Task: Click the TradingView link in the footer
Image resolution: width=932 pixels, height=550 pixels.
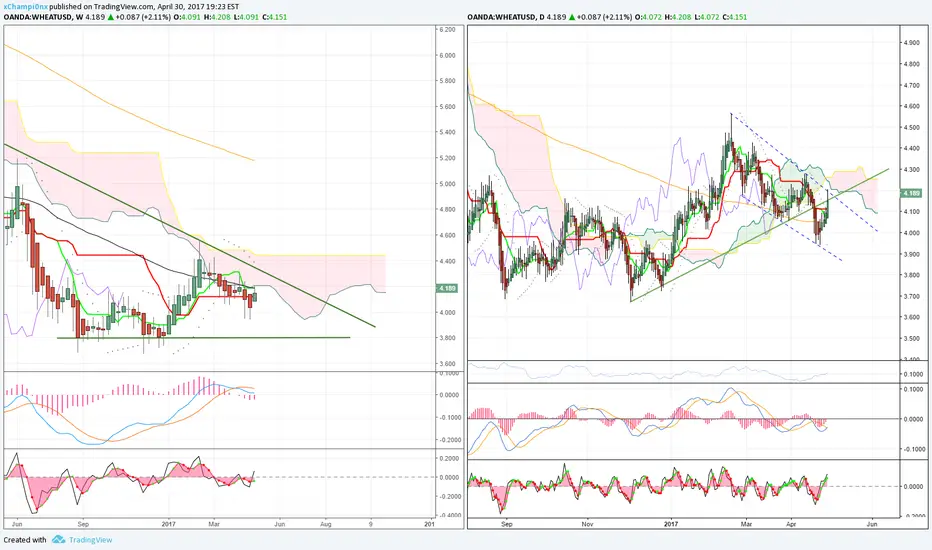Action: click(x=90, y=540)
